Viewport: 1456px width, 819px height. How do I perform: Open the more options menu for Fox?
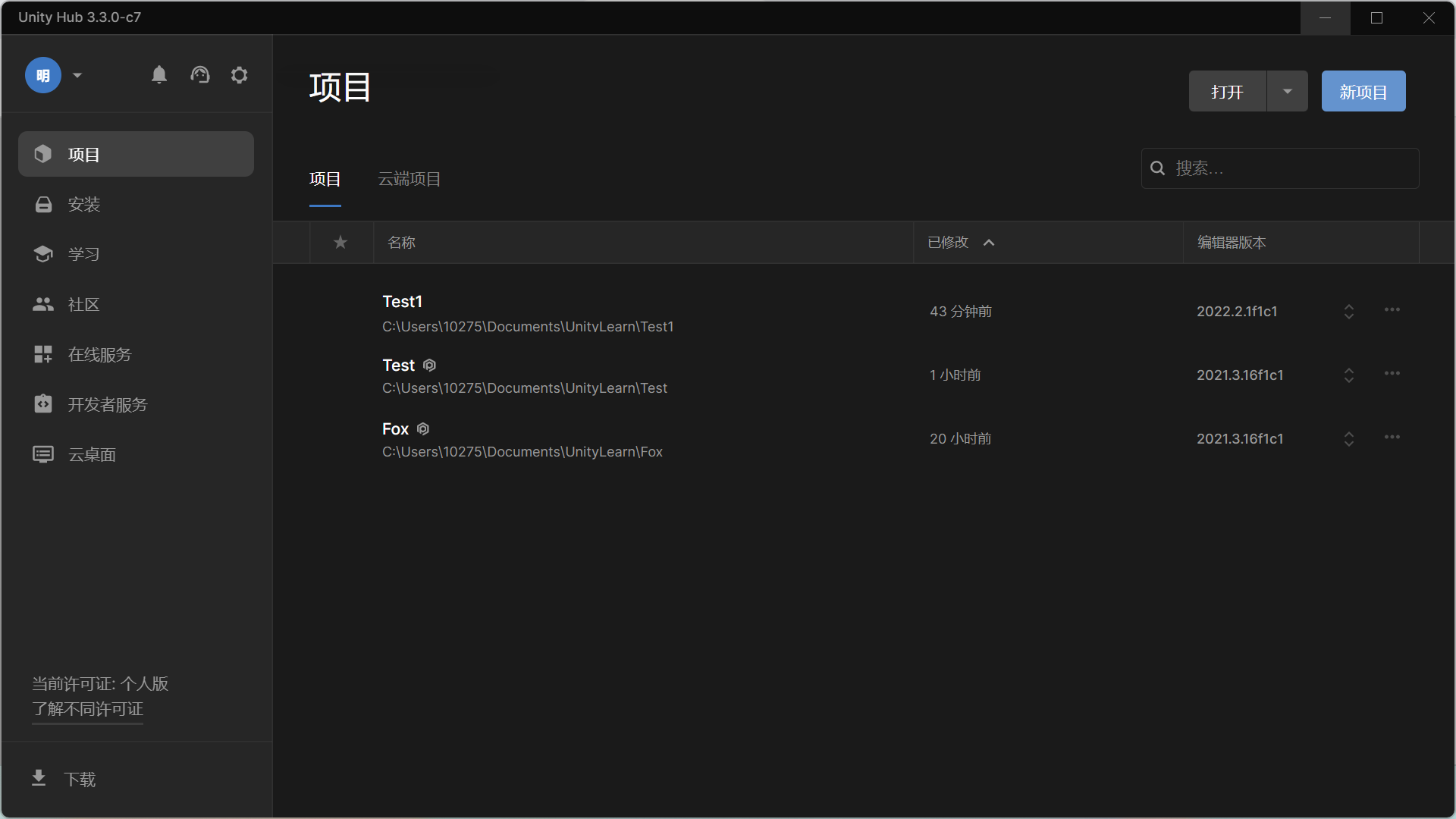pyautogui.click(x=1392, y=438)
